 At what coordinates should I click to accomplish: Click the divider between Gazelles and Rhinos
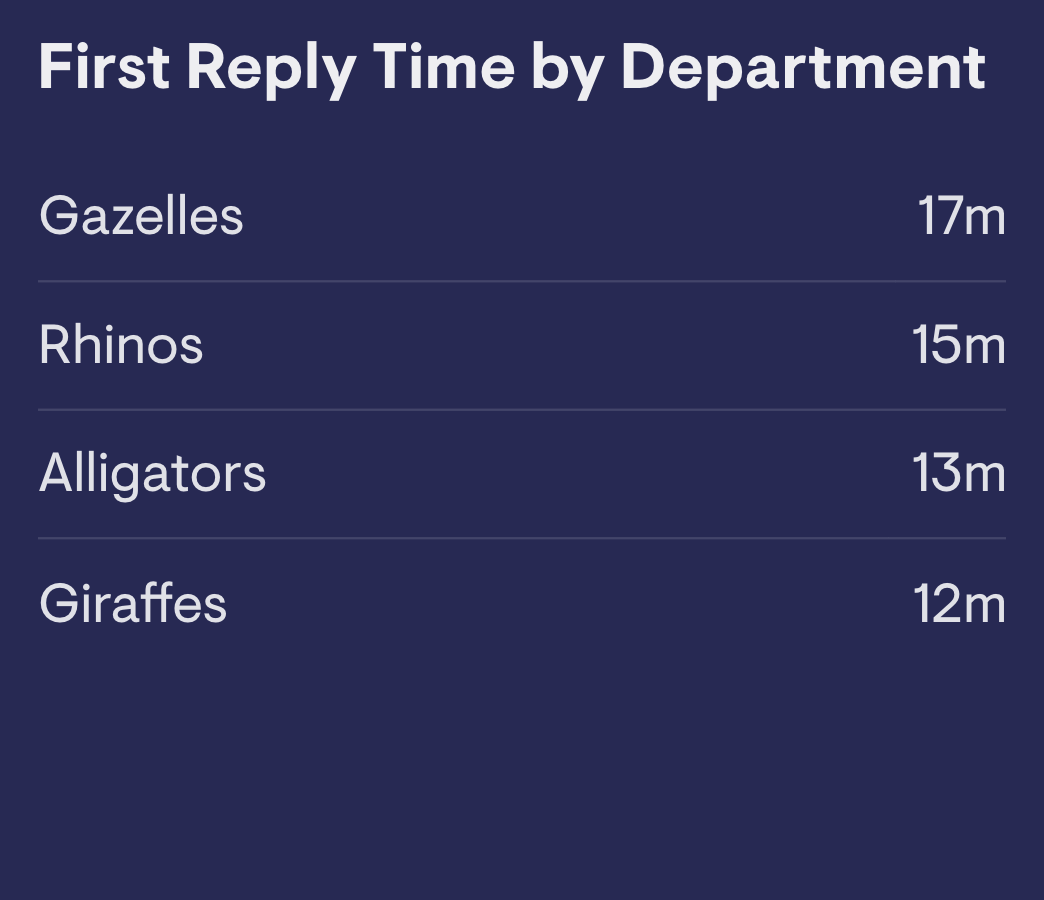522,282
